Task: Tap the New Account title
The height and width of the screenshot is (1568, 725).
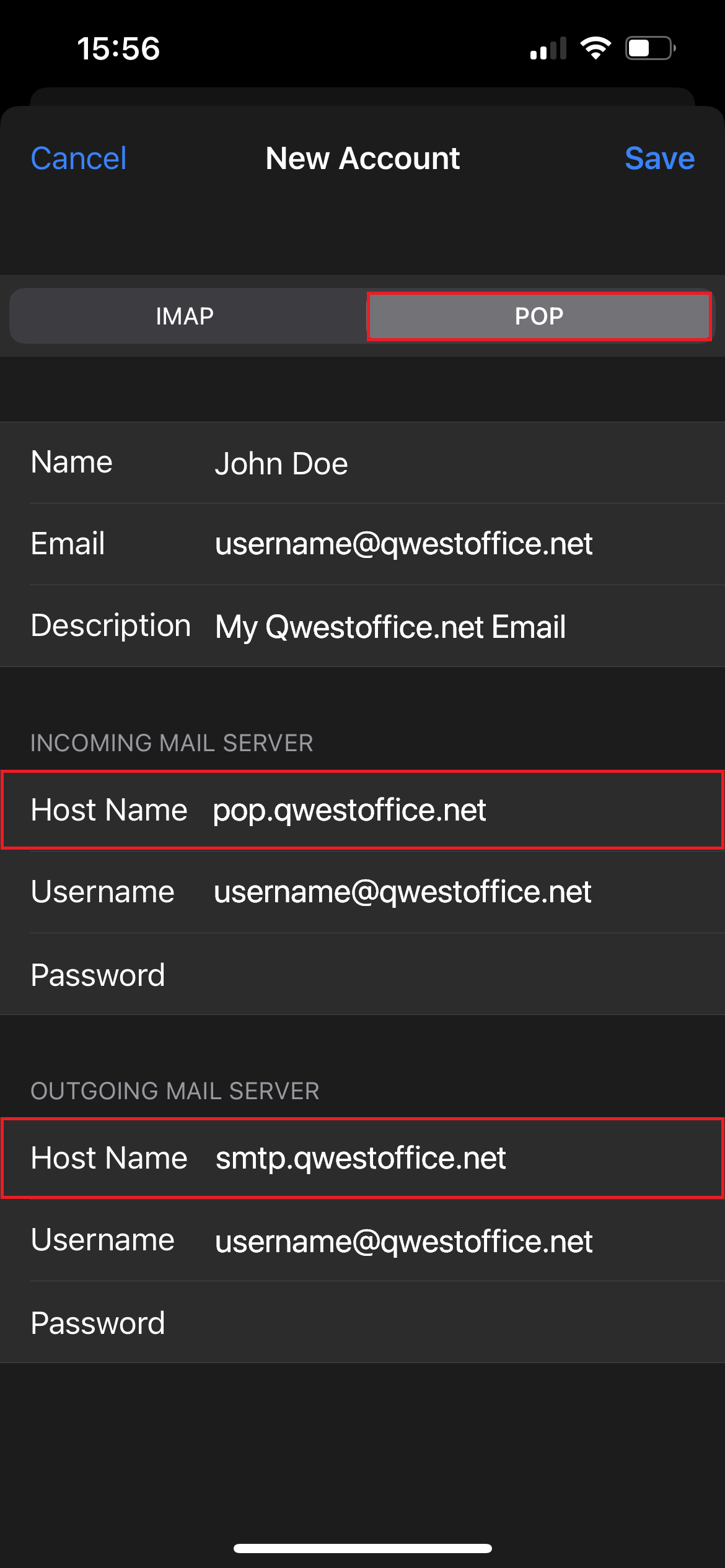Action: tap(362, 159)
